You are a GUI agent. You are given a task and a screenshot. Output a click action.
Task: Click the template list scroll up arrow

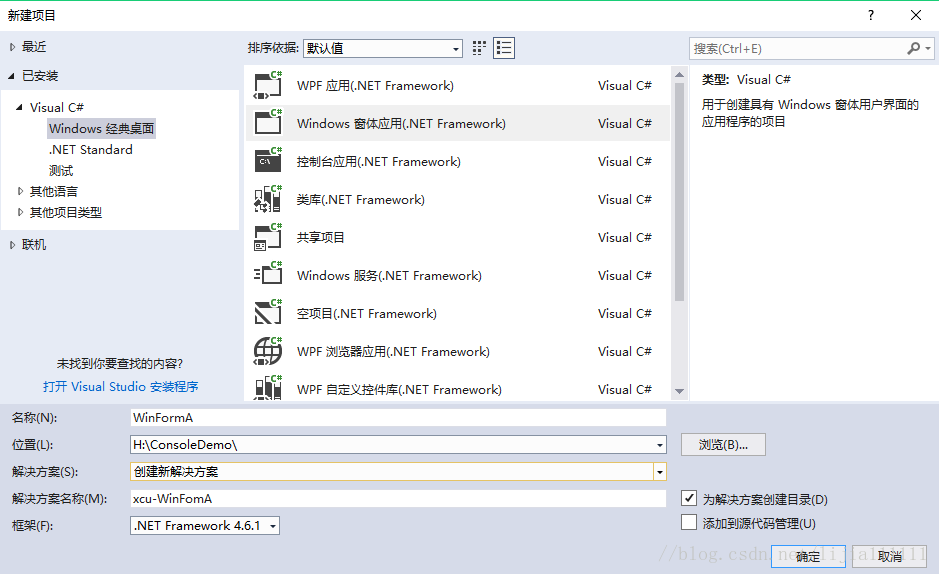click(x=679, y=75)
